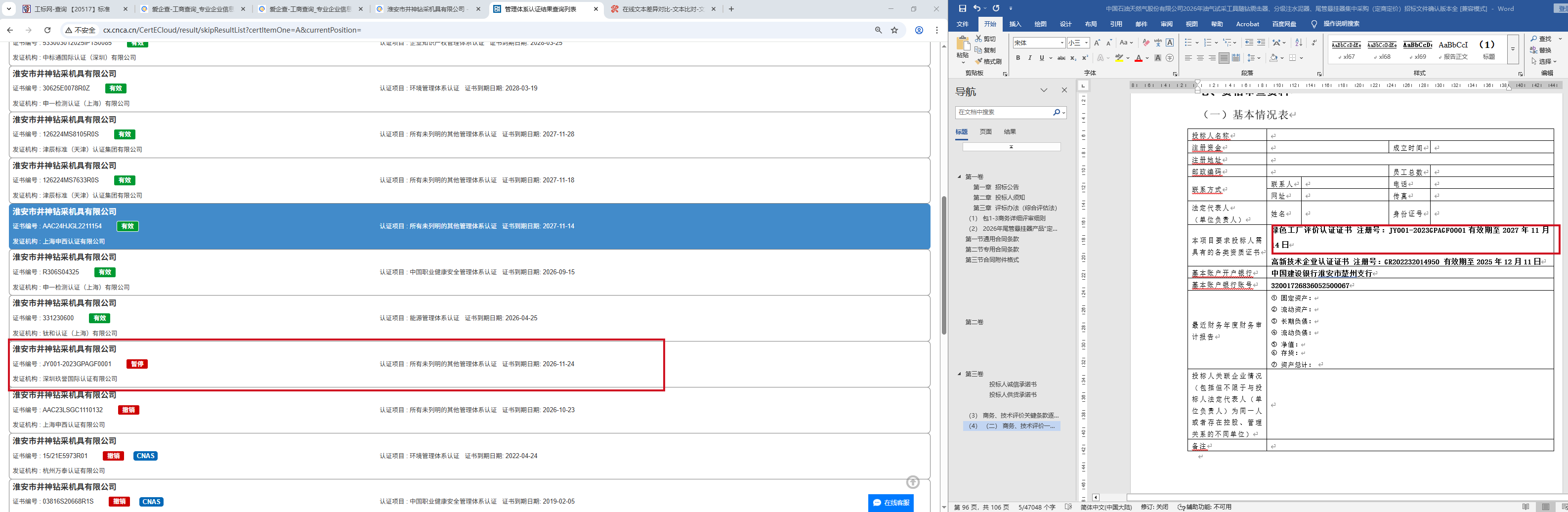Collapse the 第一卷 heading in navigation pane
The image size is (1568, 512).
(x=959, y=176)
